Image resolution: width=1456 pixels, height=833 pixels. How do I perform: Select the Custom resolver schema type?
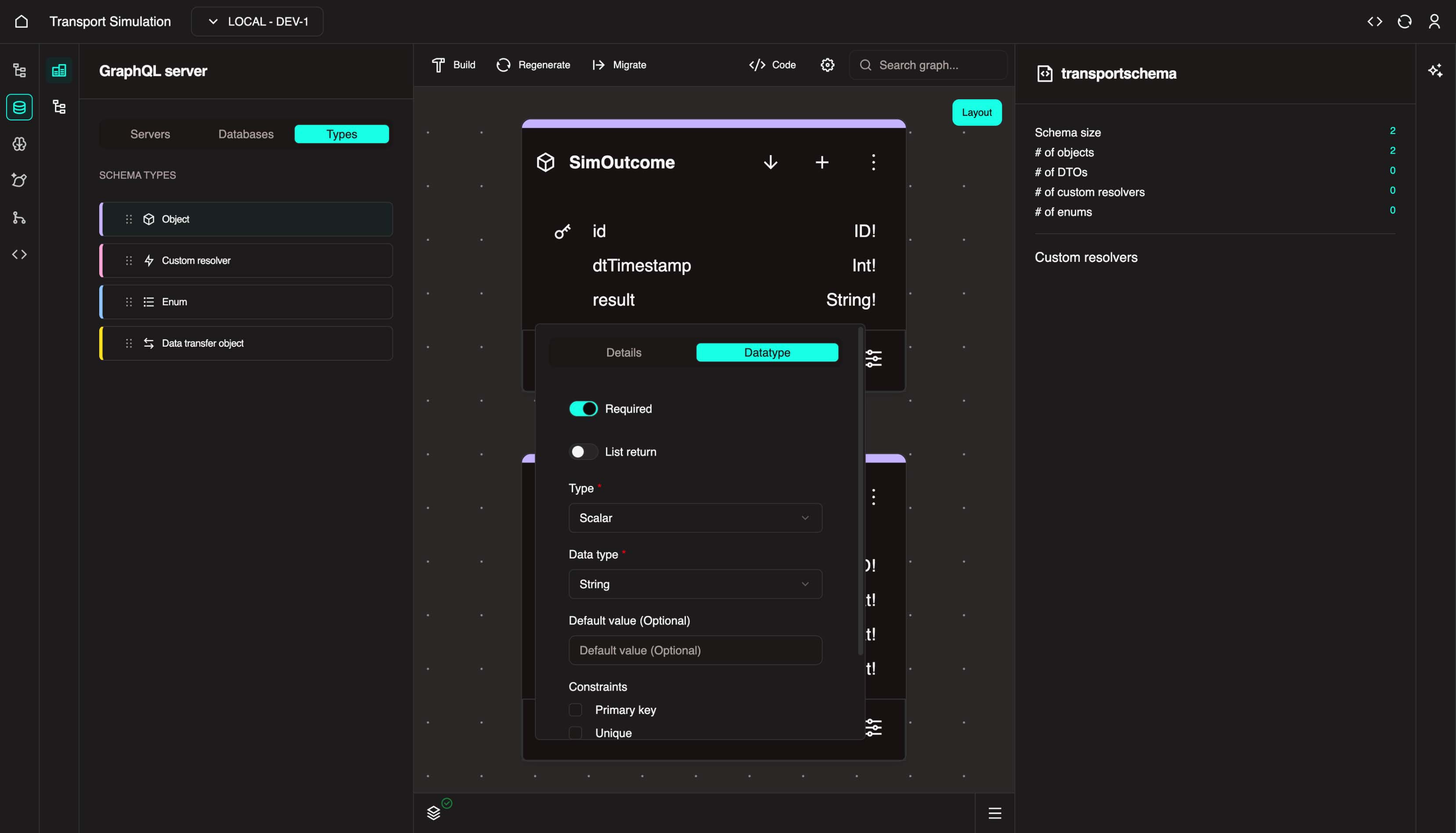coord(246,260)
